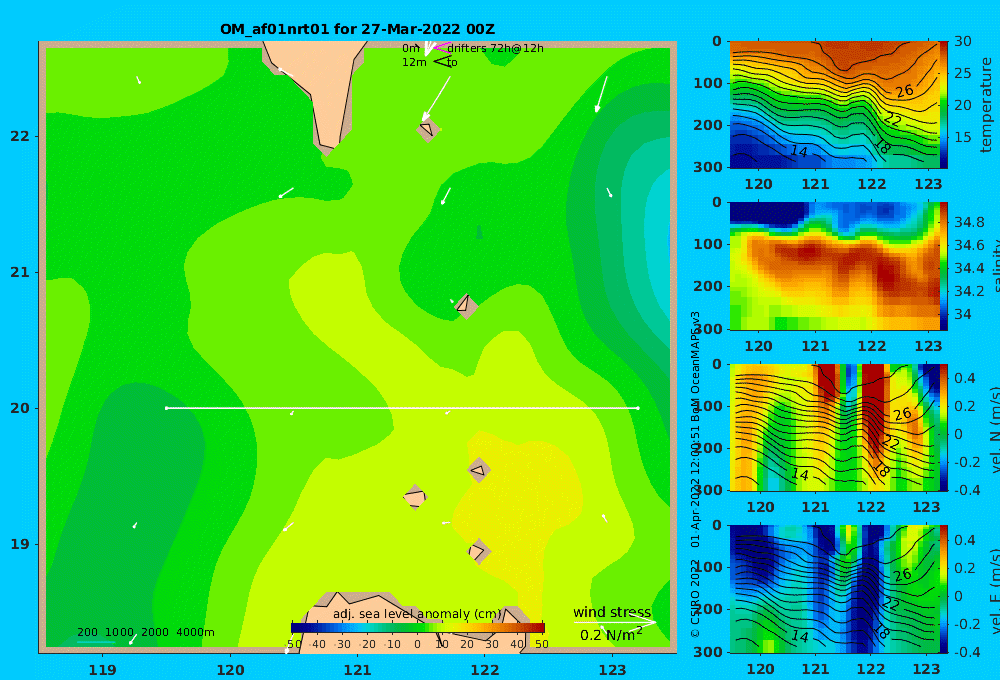This screenshot has height=680, width=1000.
Task: Click the island marker near 19.35°N, 121.45°E
Action: click(x=415, y=497)
